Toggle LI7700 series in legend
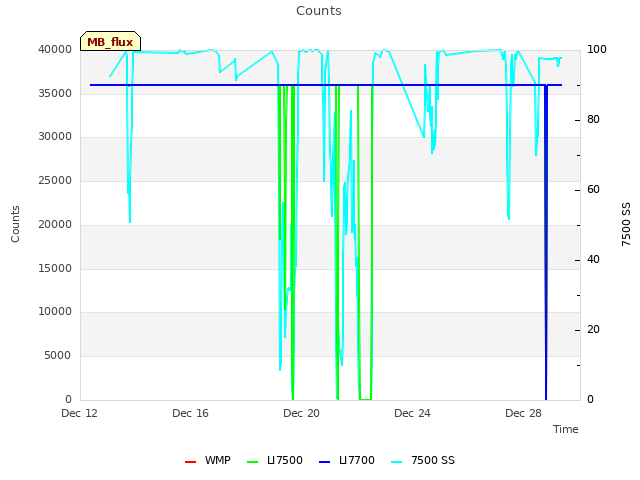Screen dimensions: 640x480 (347, 460)
